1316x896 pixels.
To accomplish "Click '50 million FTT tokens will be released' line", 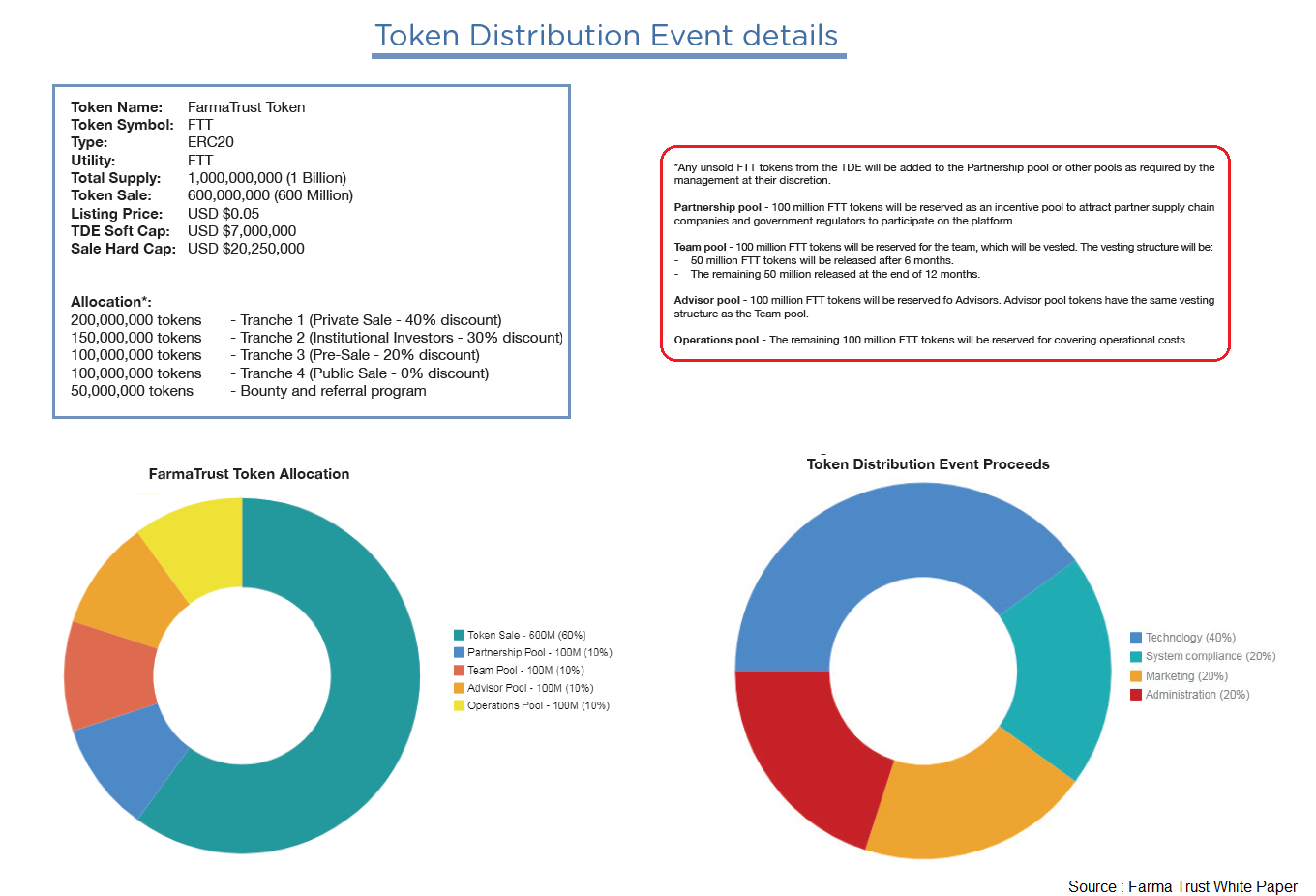I will click(822, 260).
